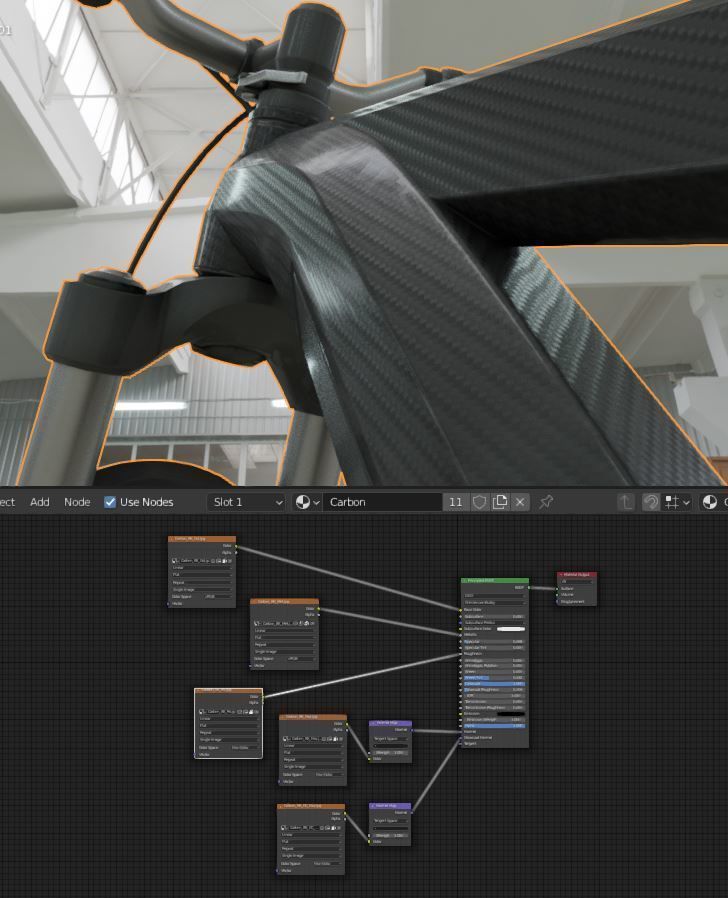Browse images icon in bottommost image texture node
The width and height of the screenshot is (728, 898).
pos(284,828)
